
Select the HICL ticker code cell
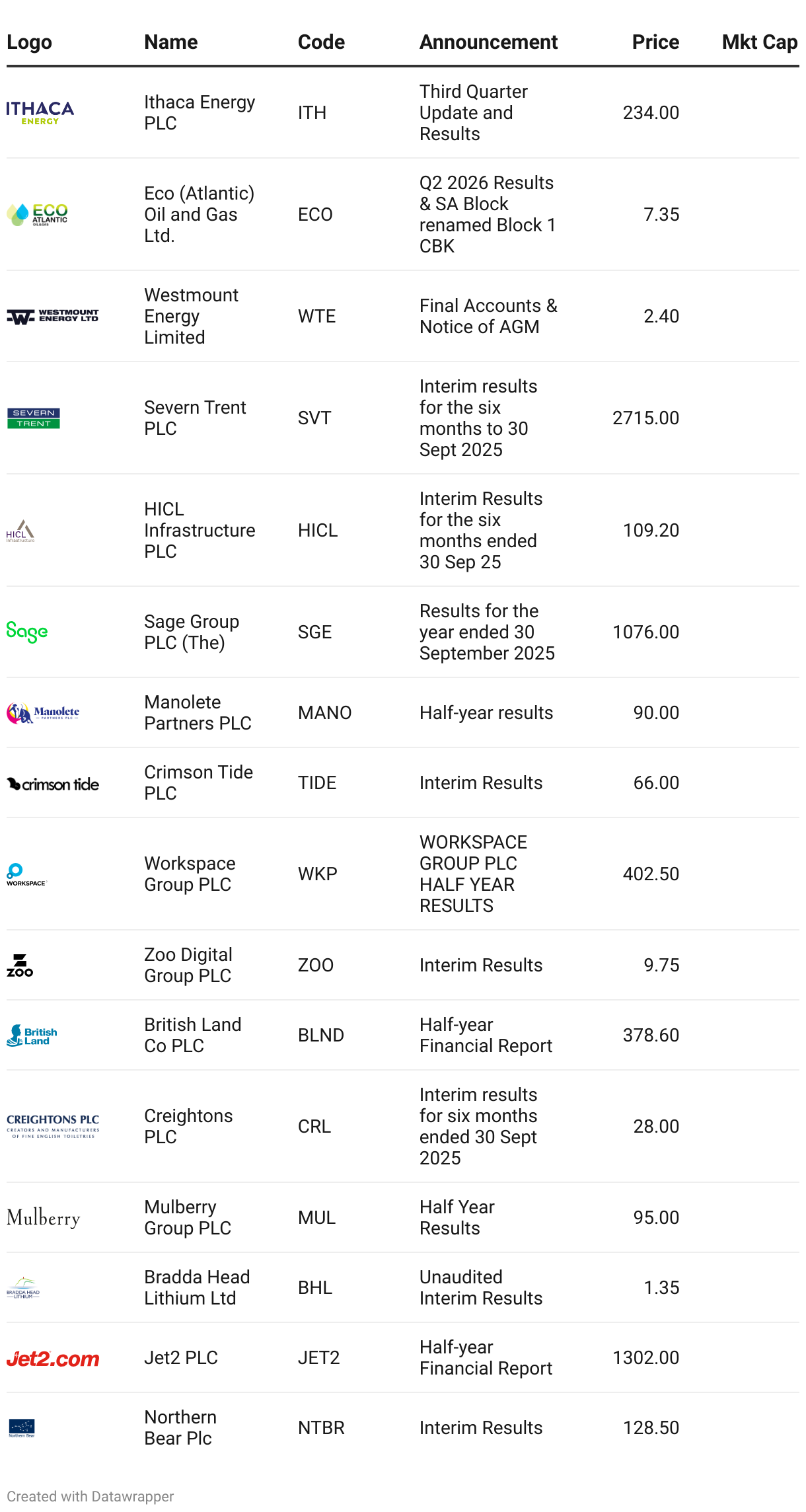318,530
